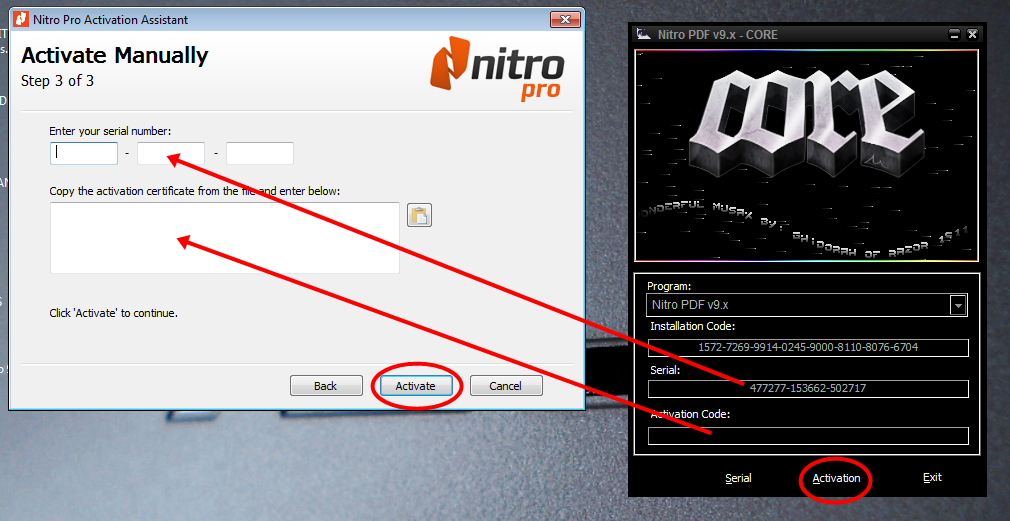Click the 'Enter your serial number:' label
Viewport: 1010px width, 521px height.
[110, 131]
